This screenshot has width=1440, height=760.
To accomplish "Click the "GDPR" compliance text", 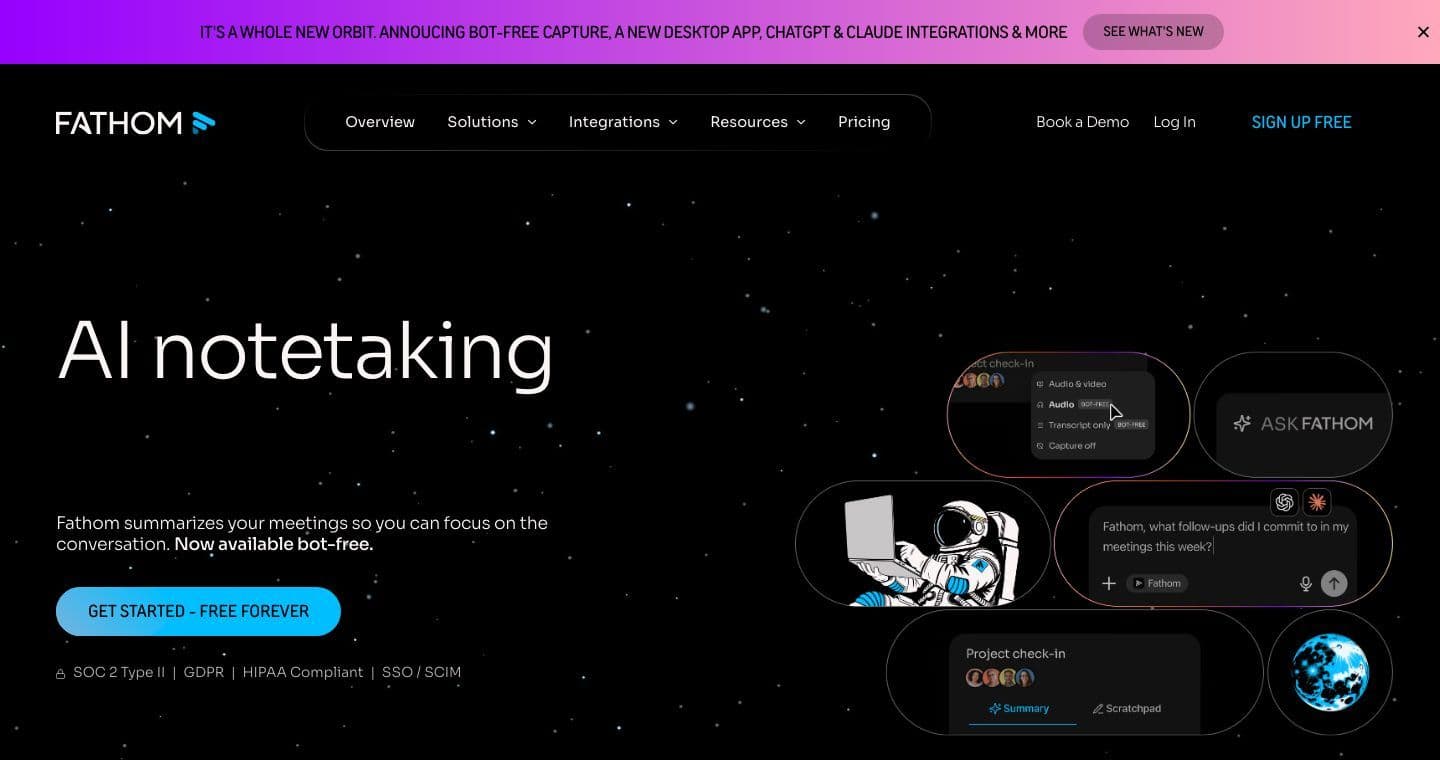I will point(204,672).
